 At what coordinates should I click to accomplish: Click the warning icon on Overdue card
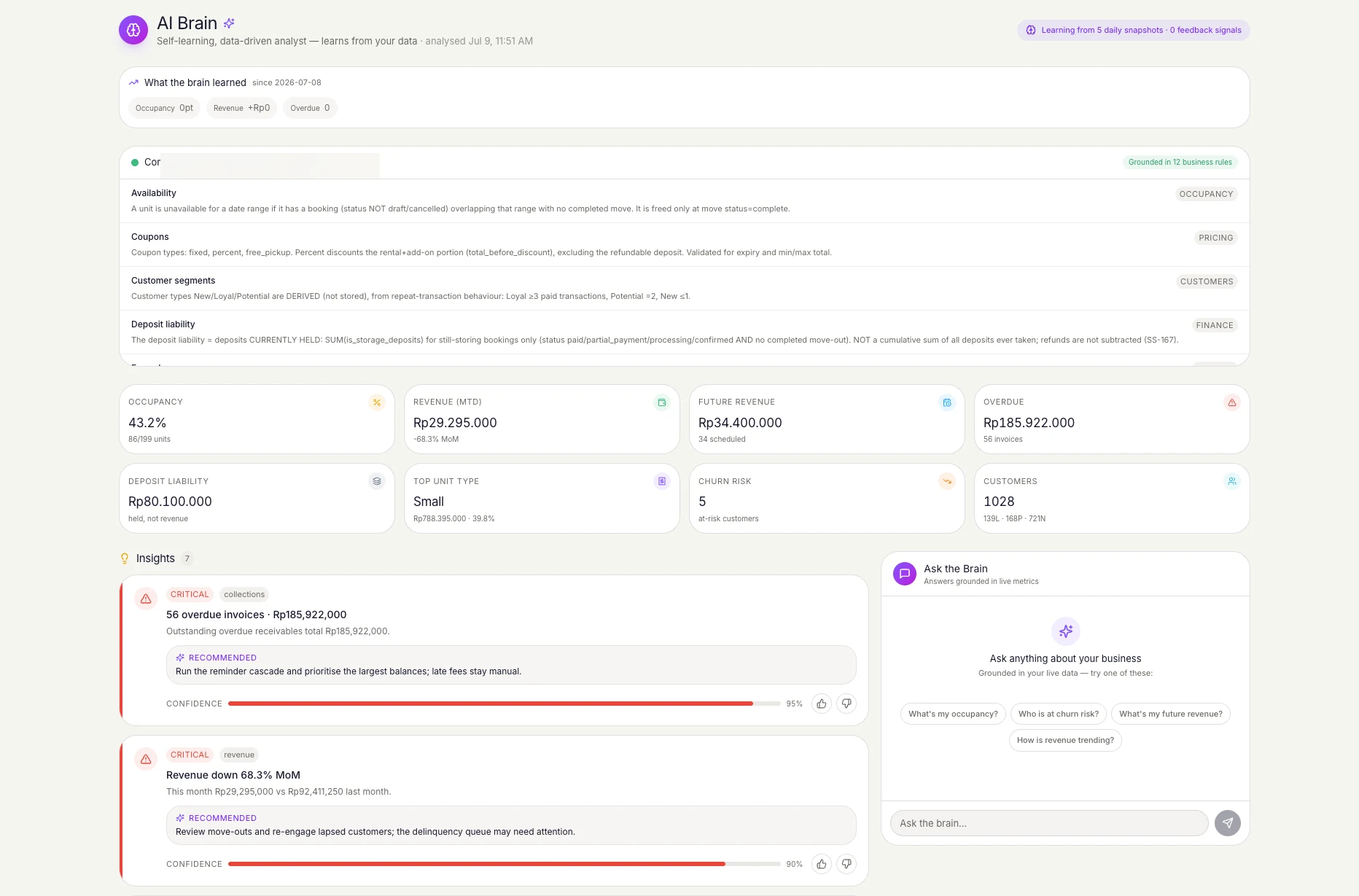point(1232,402)
